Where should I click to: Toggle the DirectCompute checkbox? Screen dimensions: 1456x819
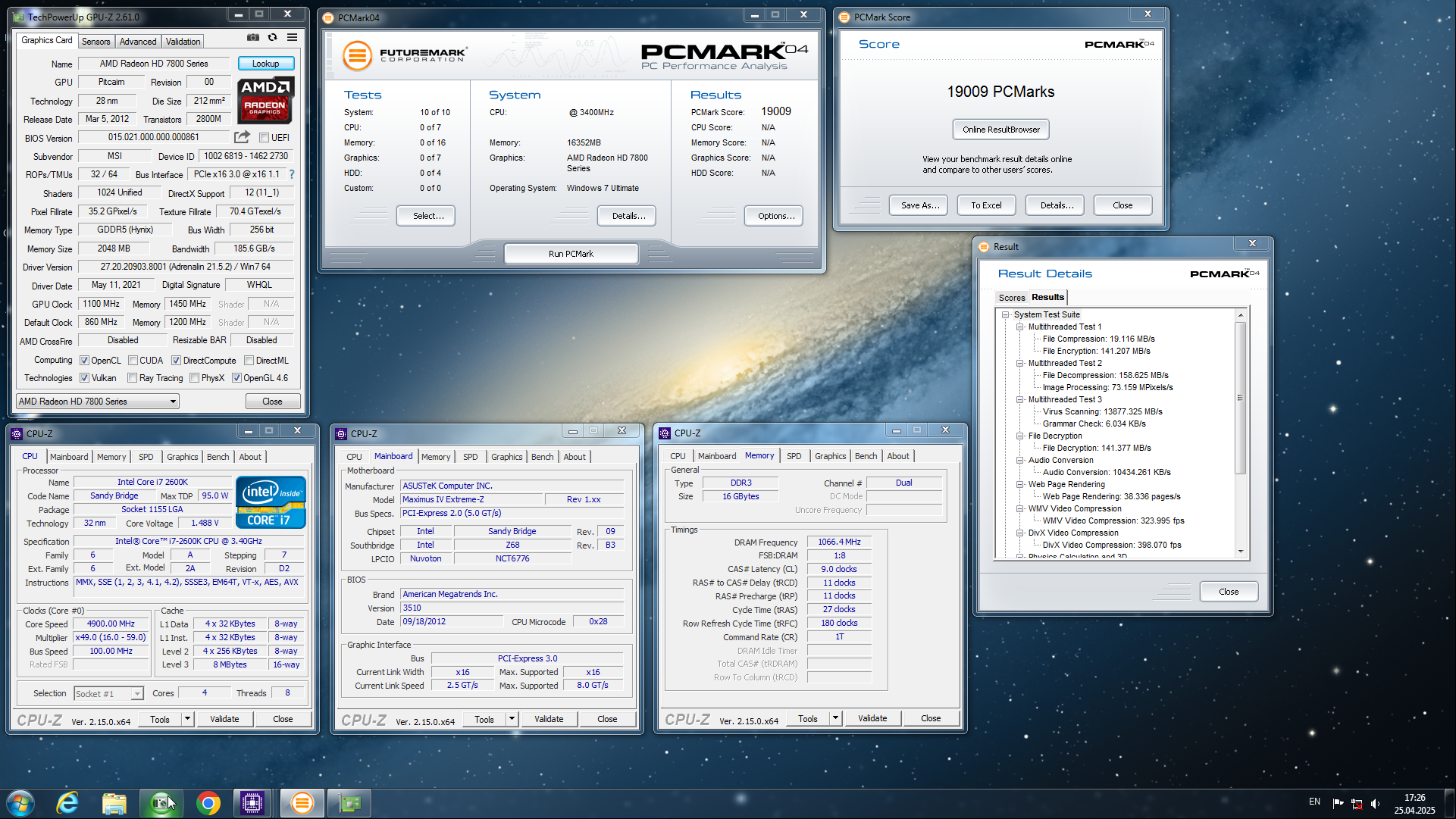coord(176,361)
